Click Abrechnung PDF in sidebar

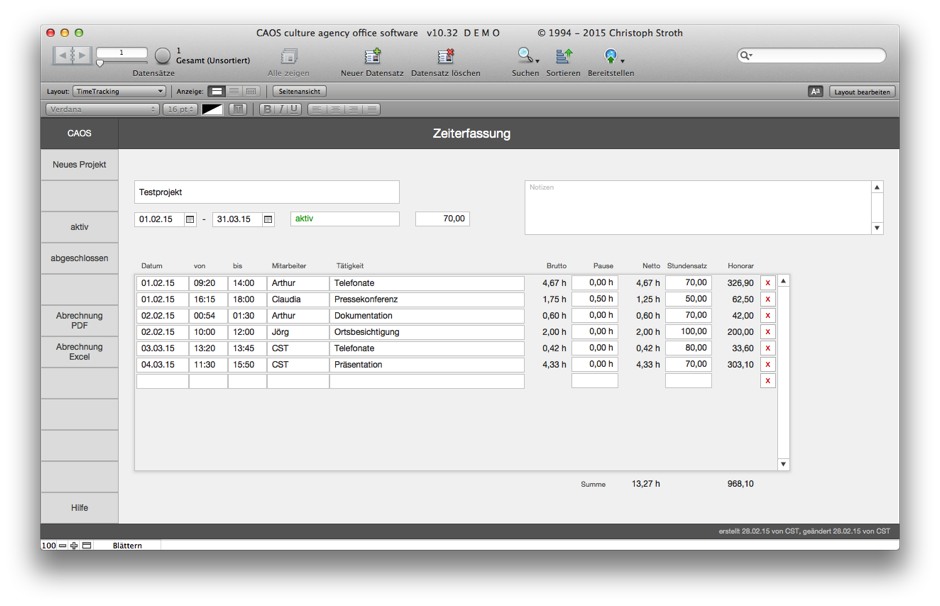[x=79, y=321]
